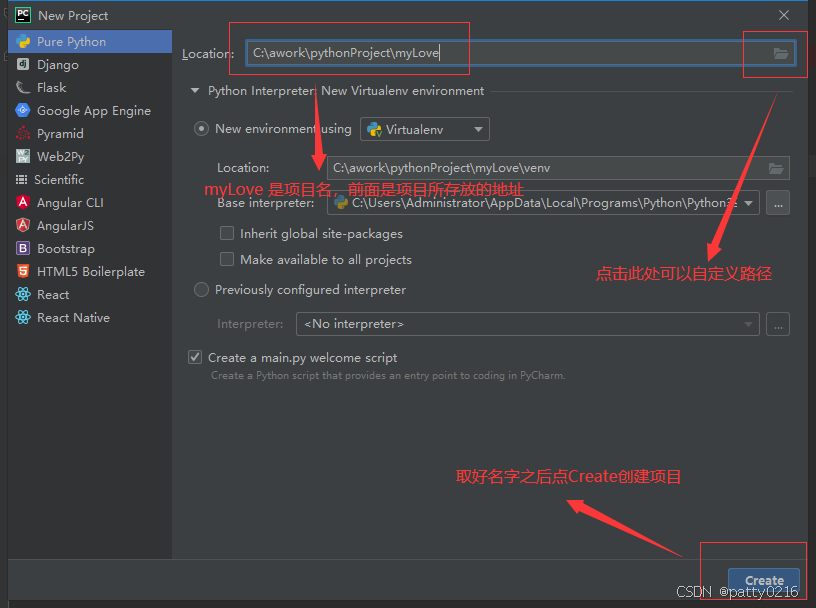
Task: Click the Pyramid red icon
Action: (x=23, y=133)
